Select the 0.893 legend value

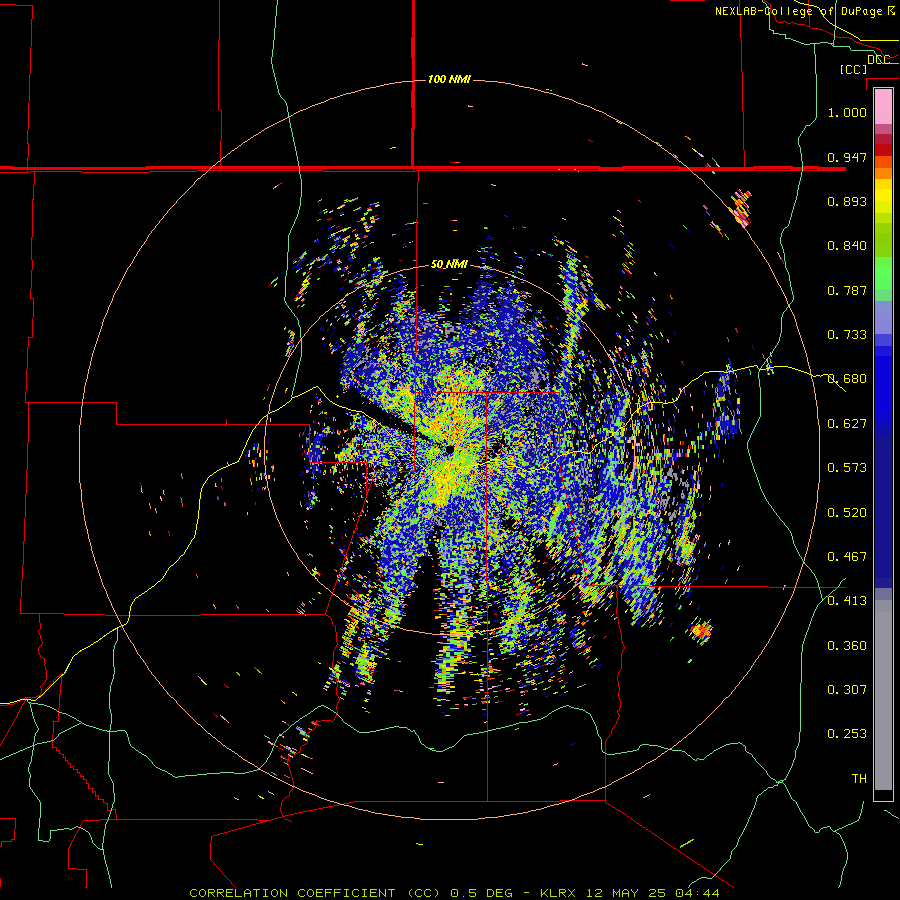coord(847,201)
